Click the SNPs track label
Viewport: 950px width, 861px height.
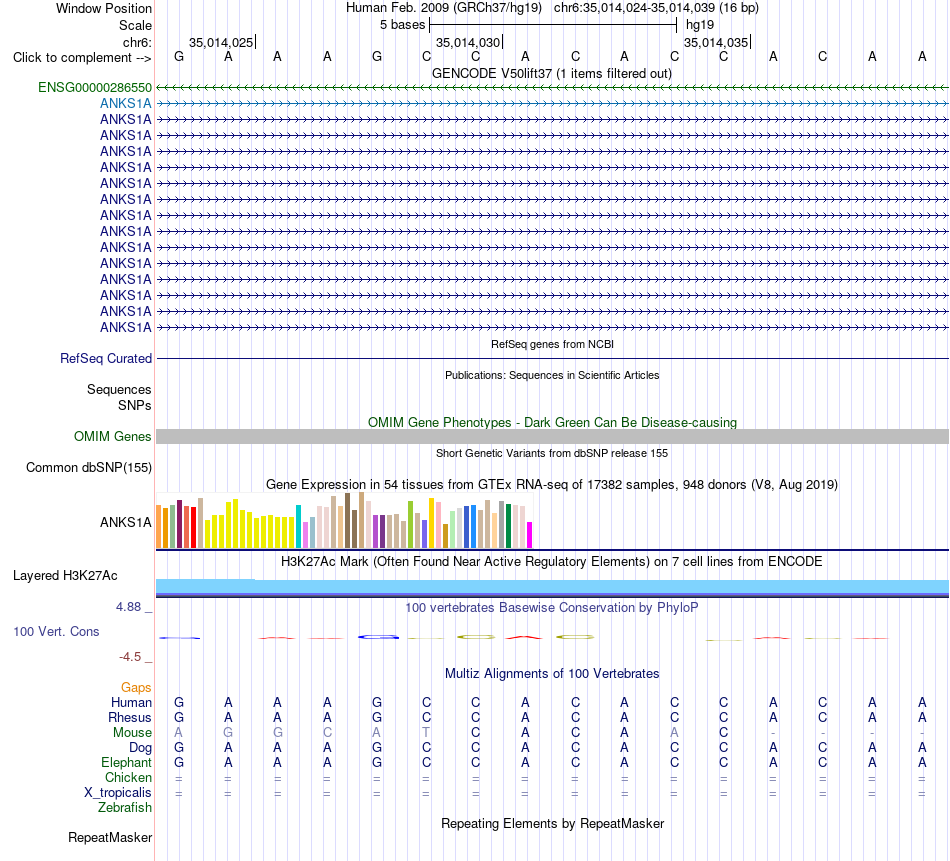pyautogui.click(x=135, y=405)
